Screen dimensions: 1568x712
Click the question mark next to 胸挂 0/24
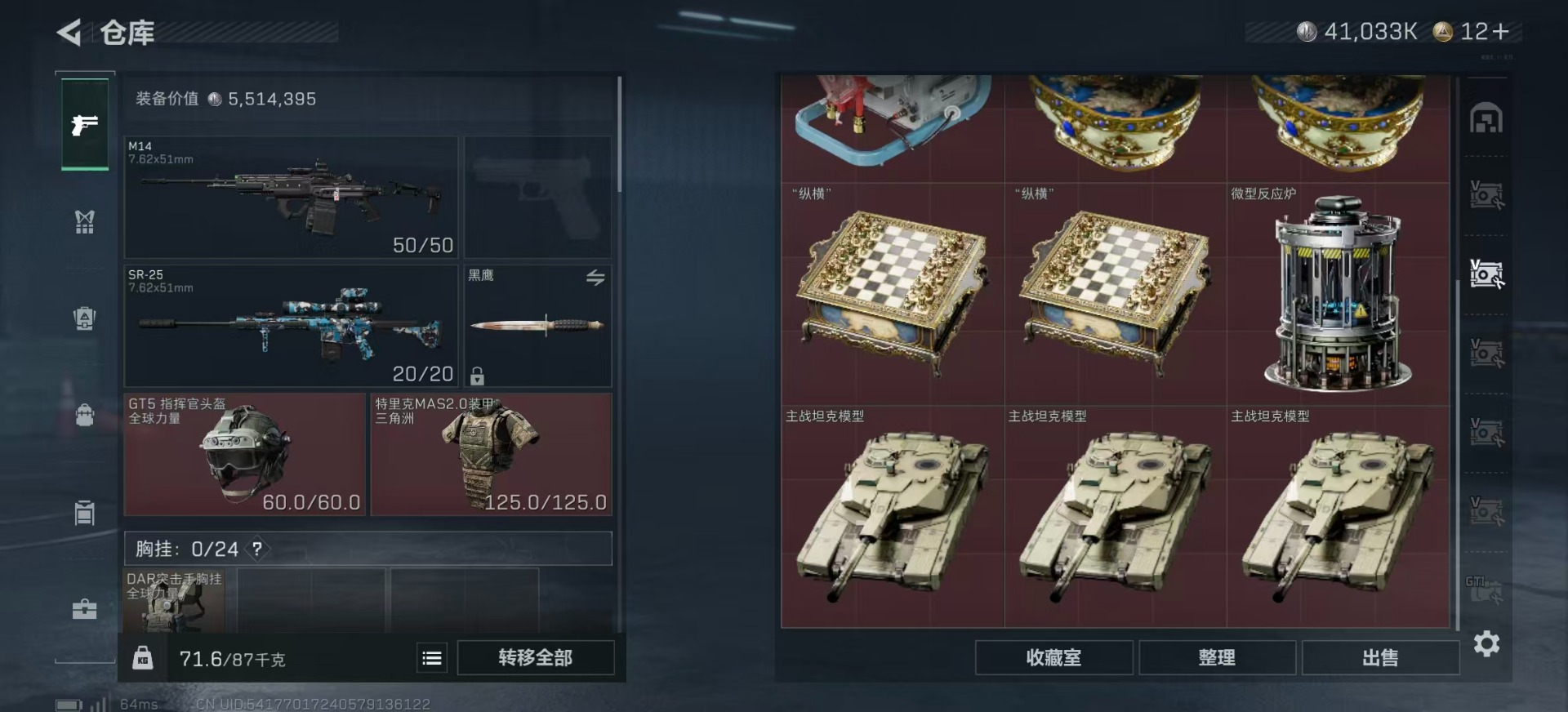point(257,549)
